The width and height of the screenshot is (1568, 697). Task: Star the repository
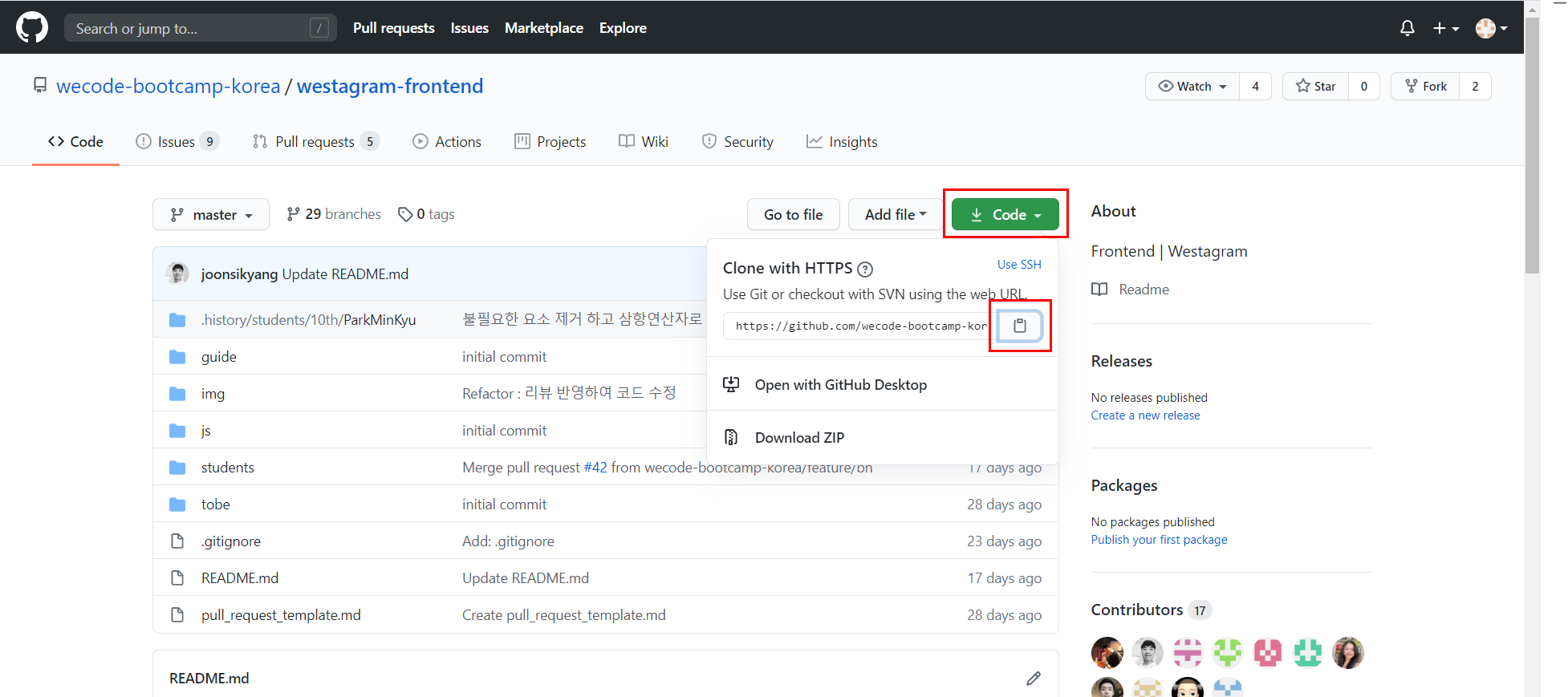coord(1316,86)
